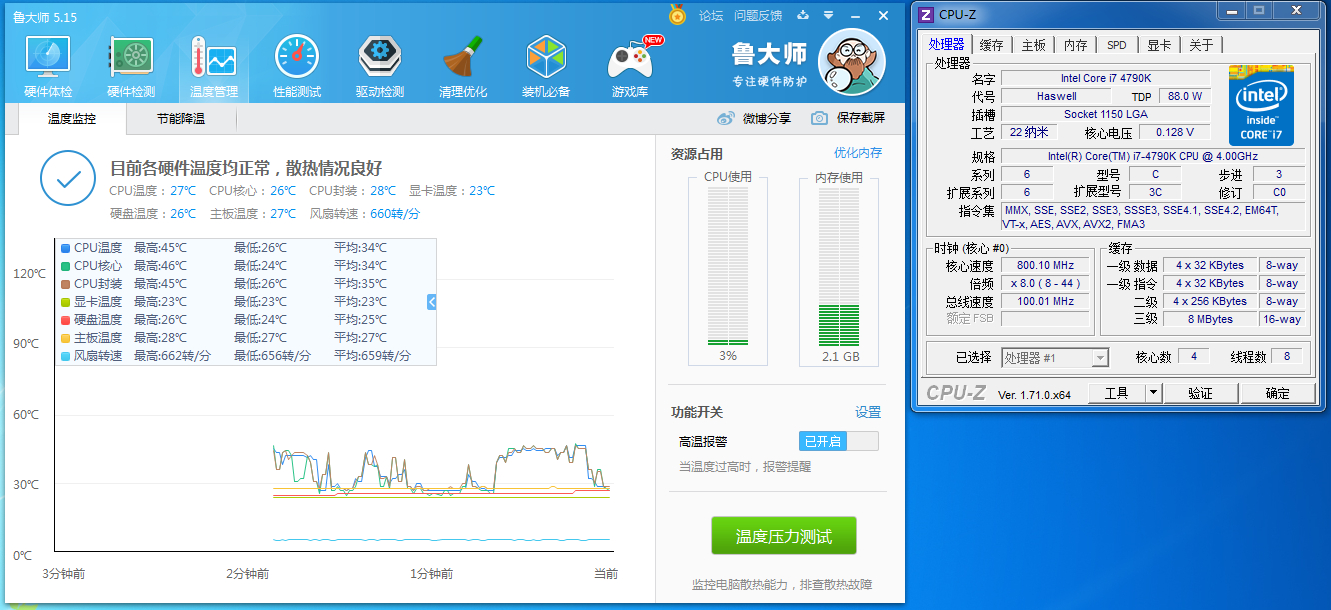Click the CPU-Z title bar icon
1331x610 pixels.
tap(926, 14)
